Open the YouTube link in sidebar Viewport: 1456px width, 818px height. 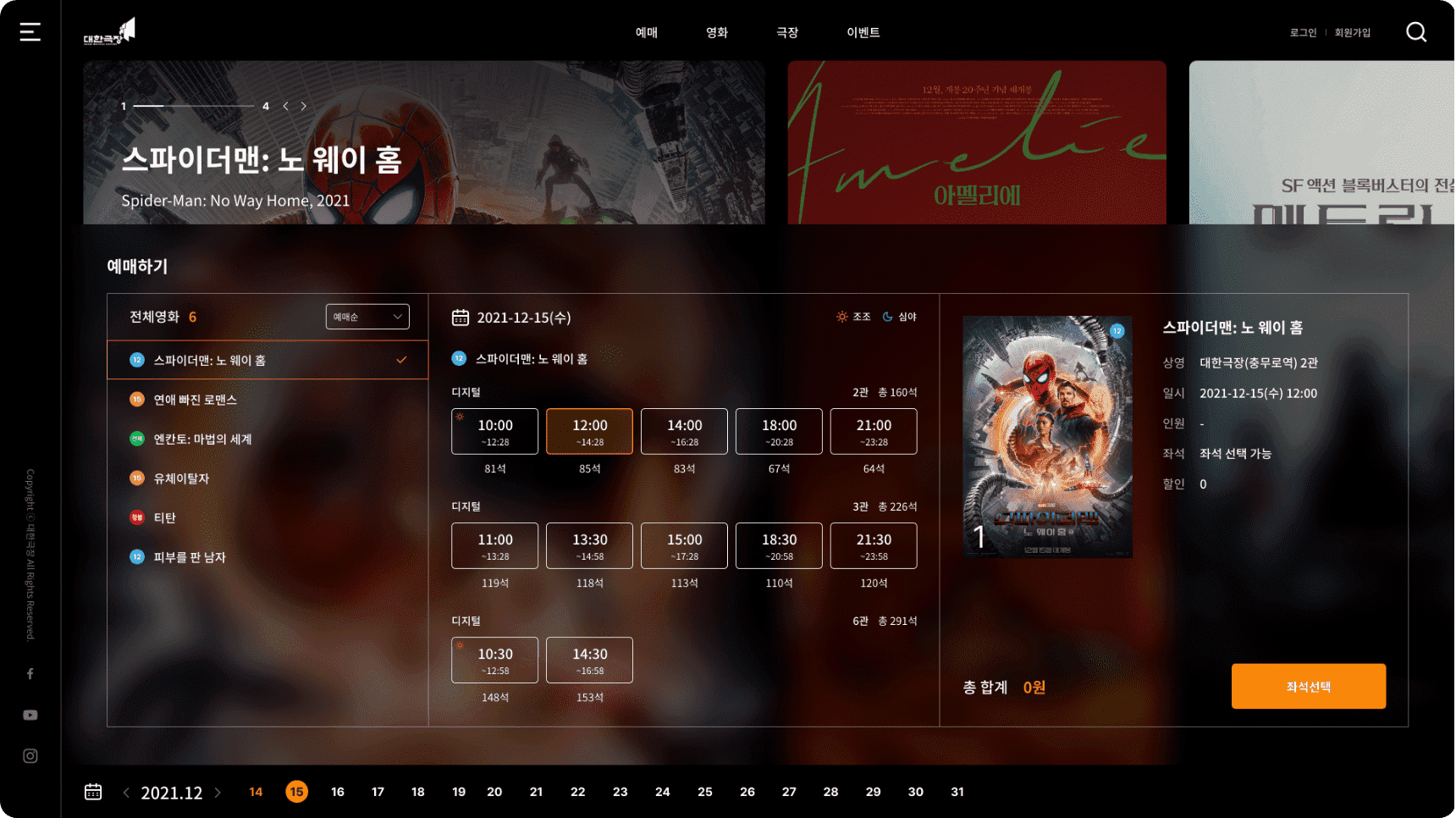30,716
